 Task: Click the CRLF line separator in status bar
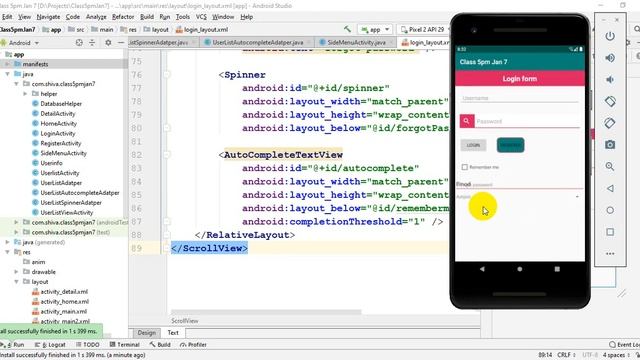566,355
